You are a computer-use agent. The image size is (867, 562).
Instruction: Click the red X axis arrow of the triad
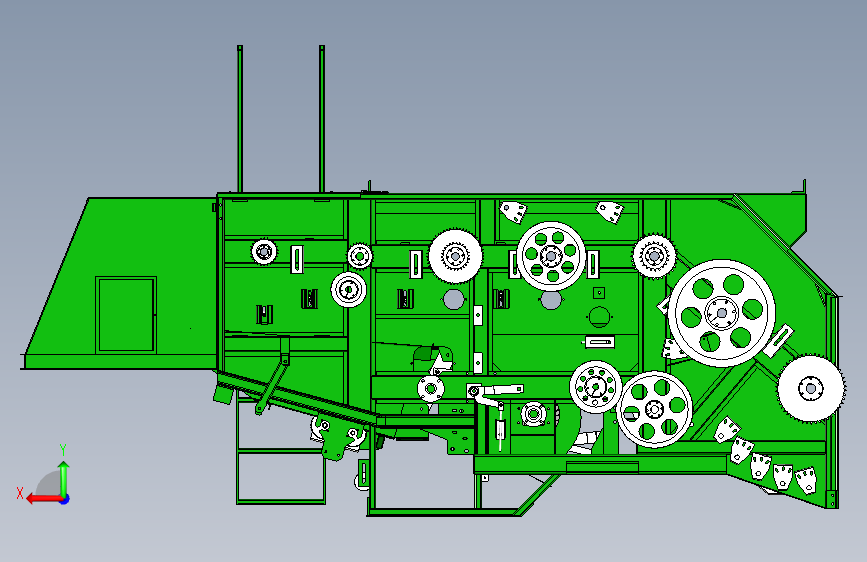pos(44,499)
